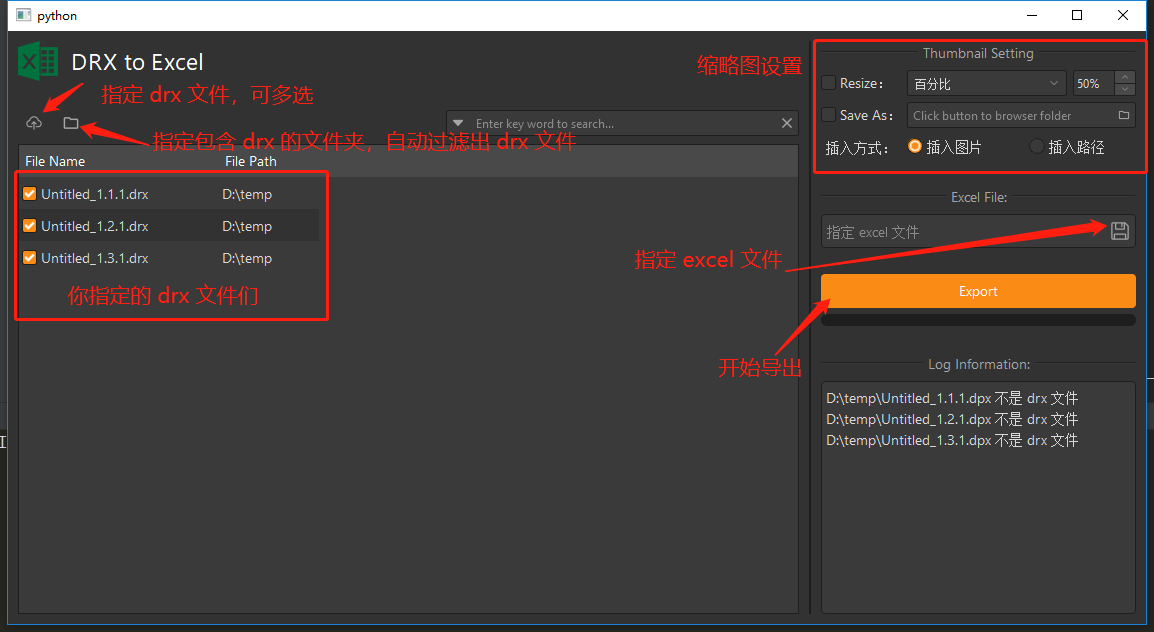This screenshot has width=1154, height=632.
Task: Open the search filter dropdown arrow
Action: point(458,123)
